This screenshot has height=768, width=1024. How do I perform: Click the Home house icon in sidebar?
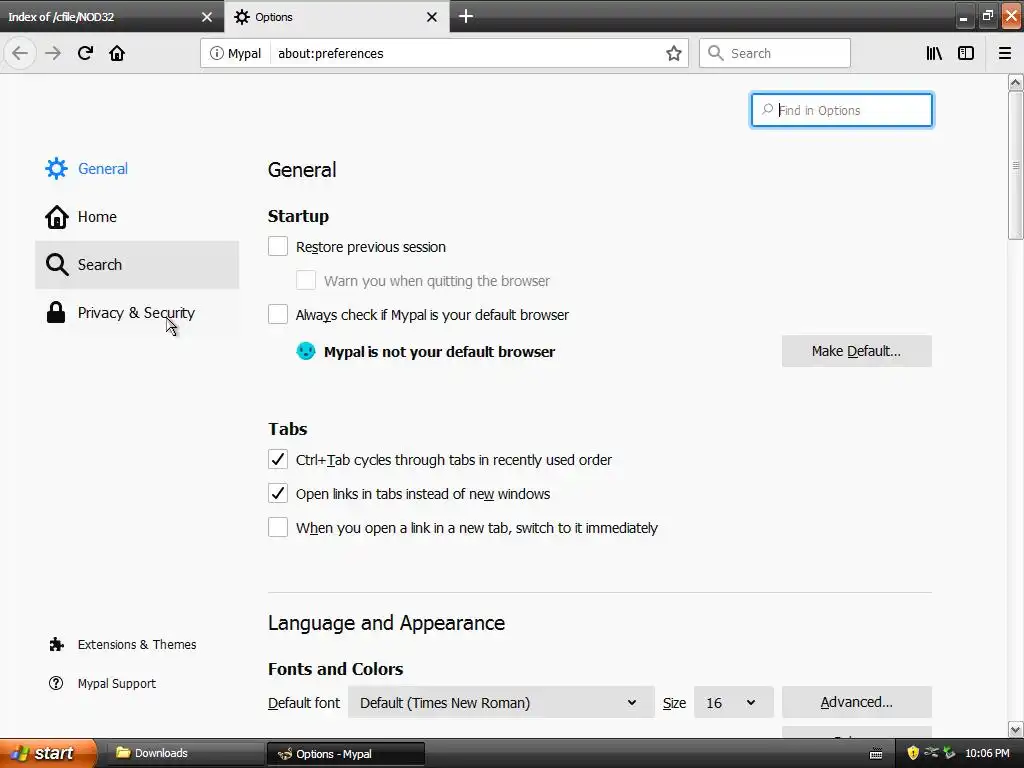pos(56,217)
